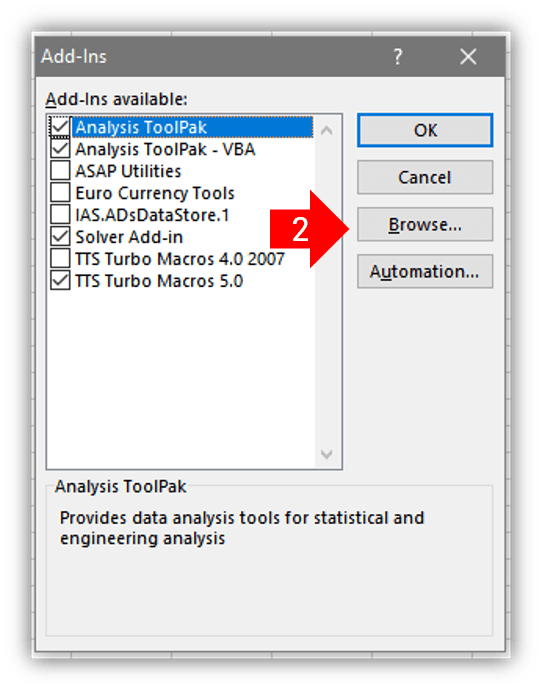Close the Add-Ins dialog
This screenshot has height=690, width=542.
[468, 56]
